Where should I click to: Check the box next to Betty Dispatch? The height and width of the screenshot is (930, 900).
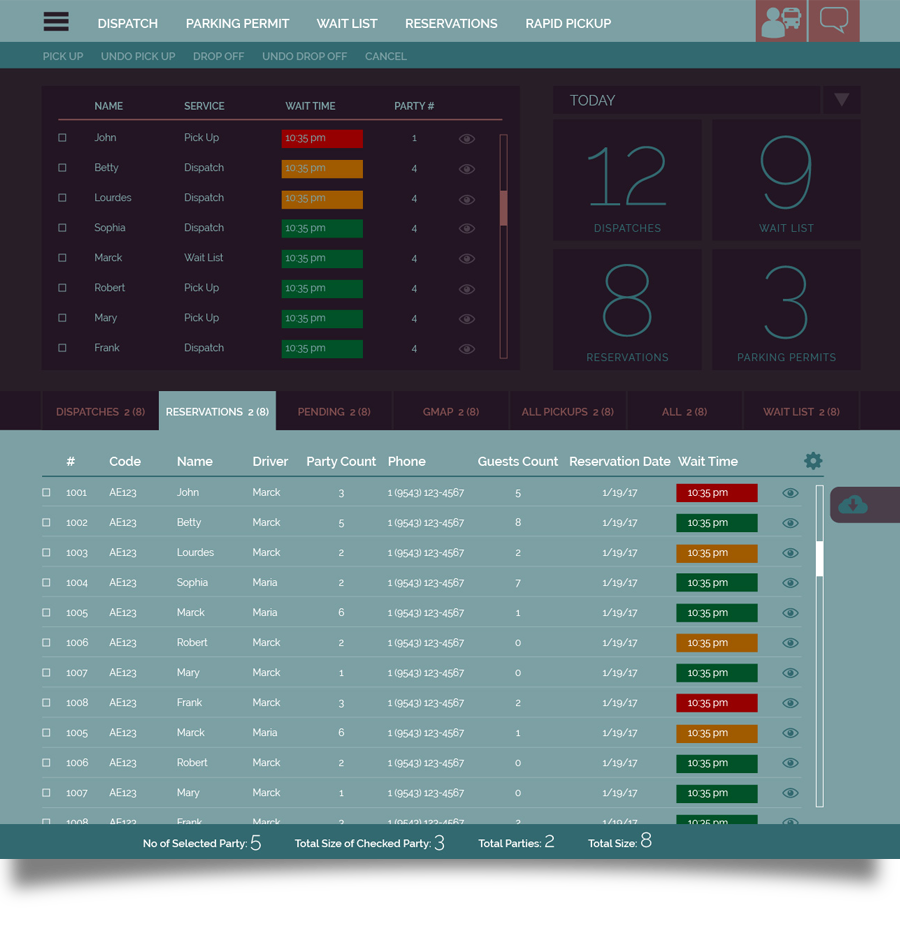(x=62, y=168)
